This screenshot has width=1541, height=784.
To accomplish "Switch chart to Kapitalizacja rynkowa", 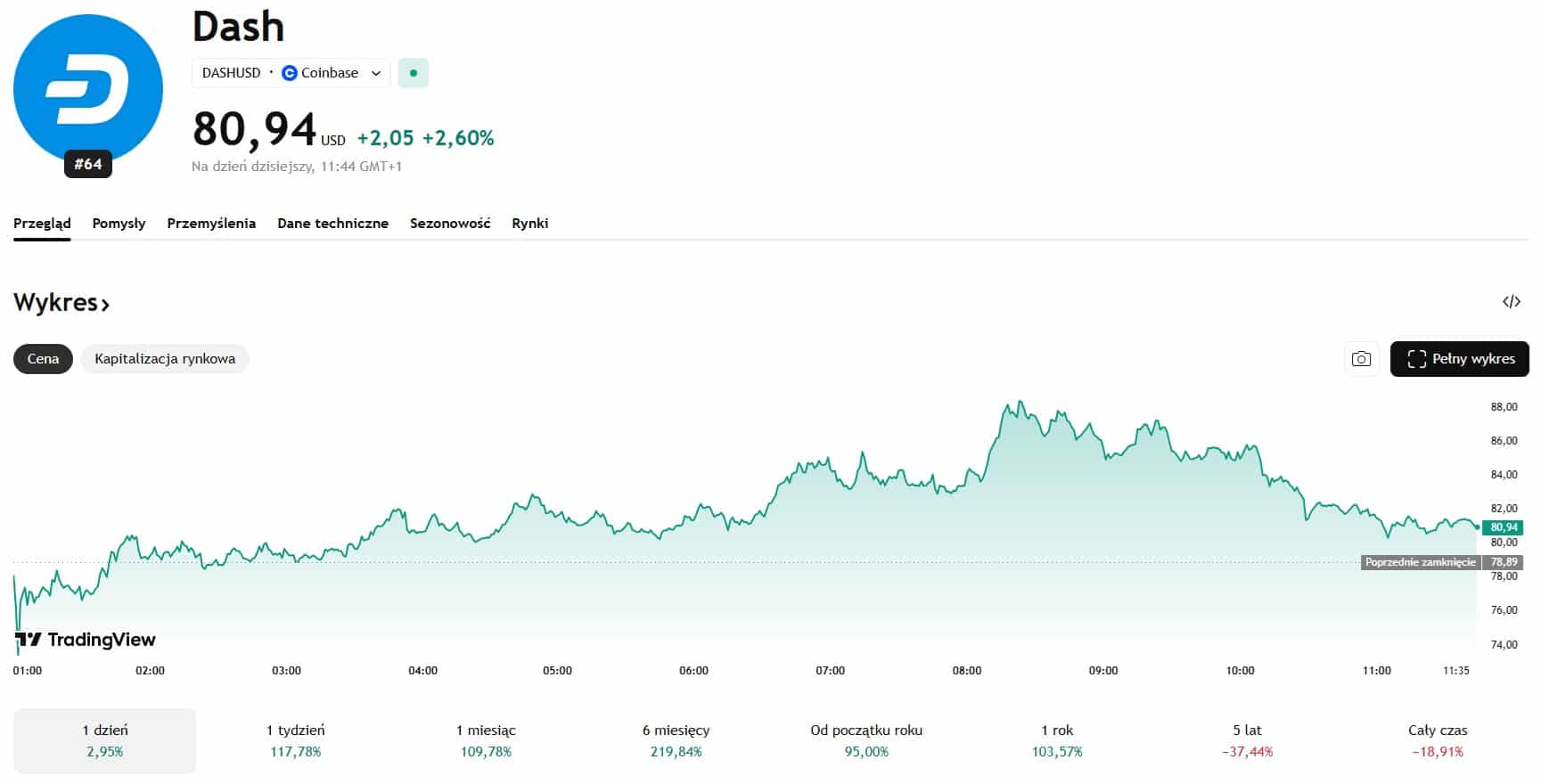I will pos(165,359).
